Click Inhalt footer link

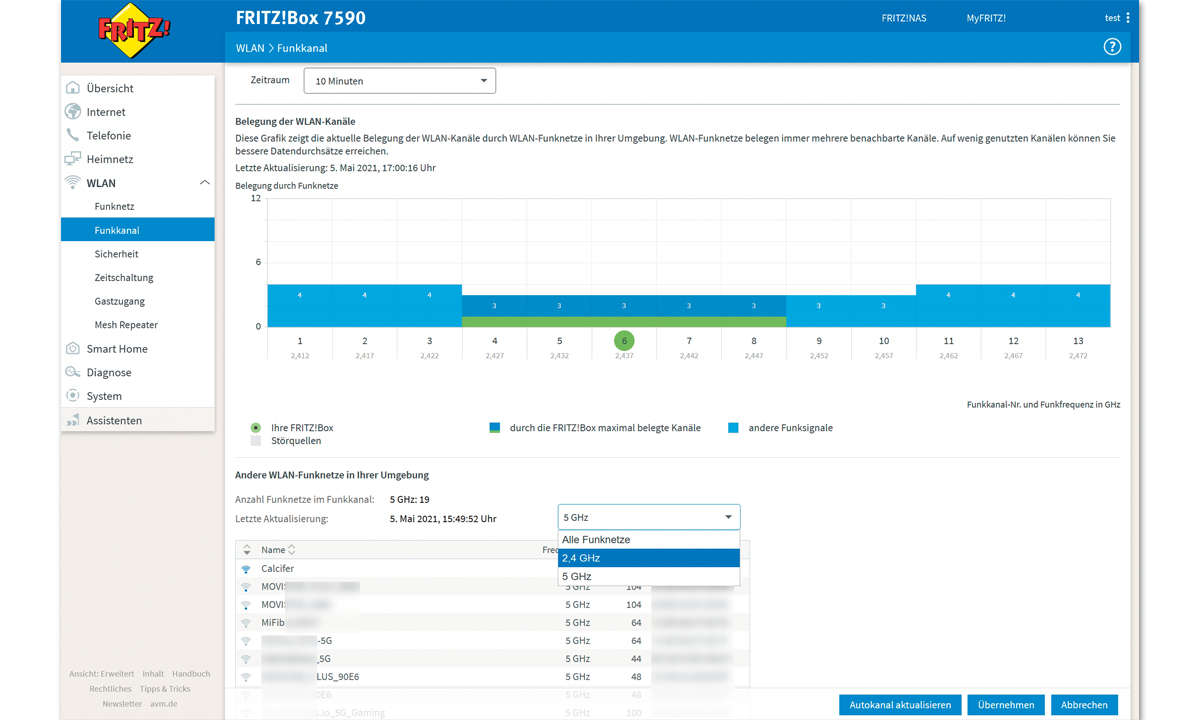[153, 674]
